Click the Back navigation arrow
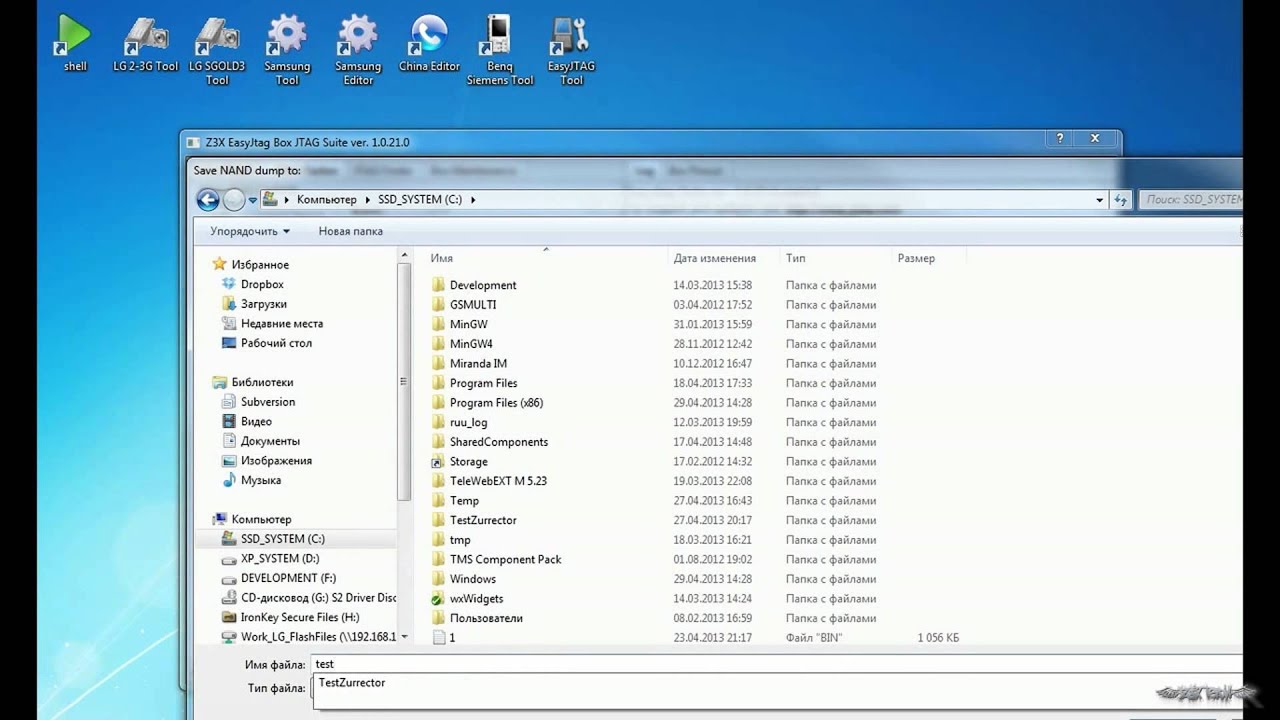Screen dimensions: 1280x720 coord(208,200)
